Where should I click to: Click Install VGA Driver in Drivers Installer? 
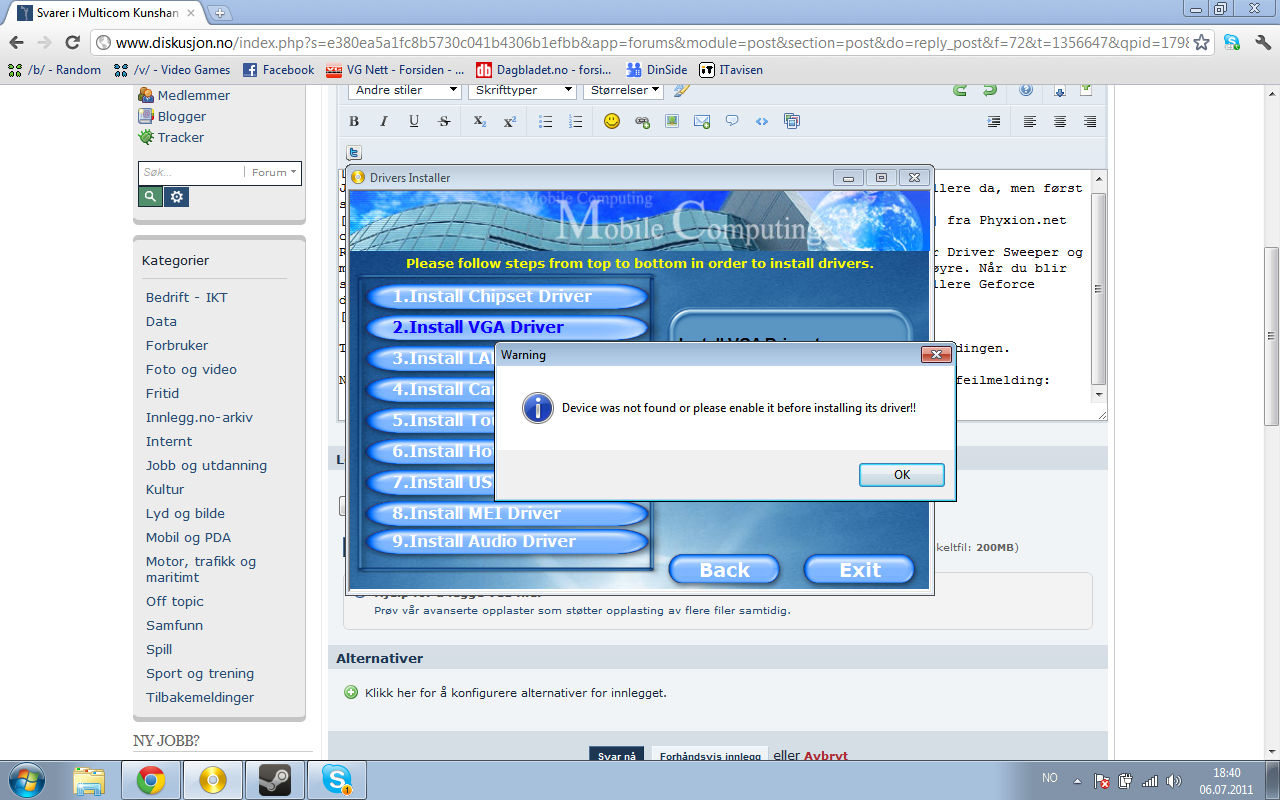pos(508,327)
